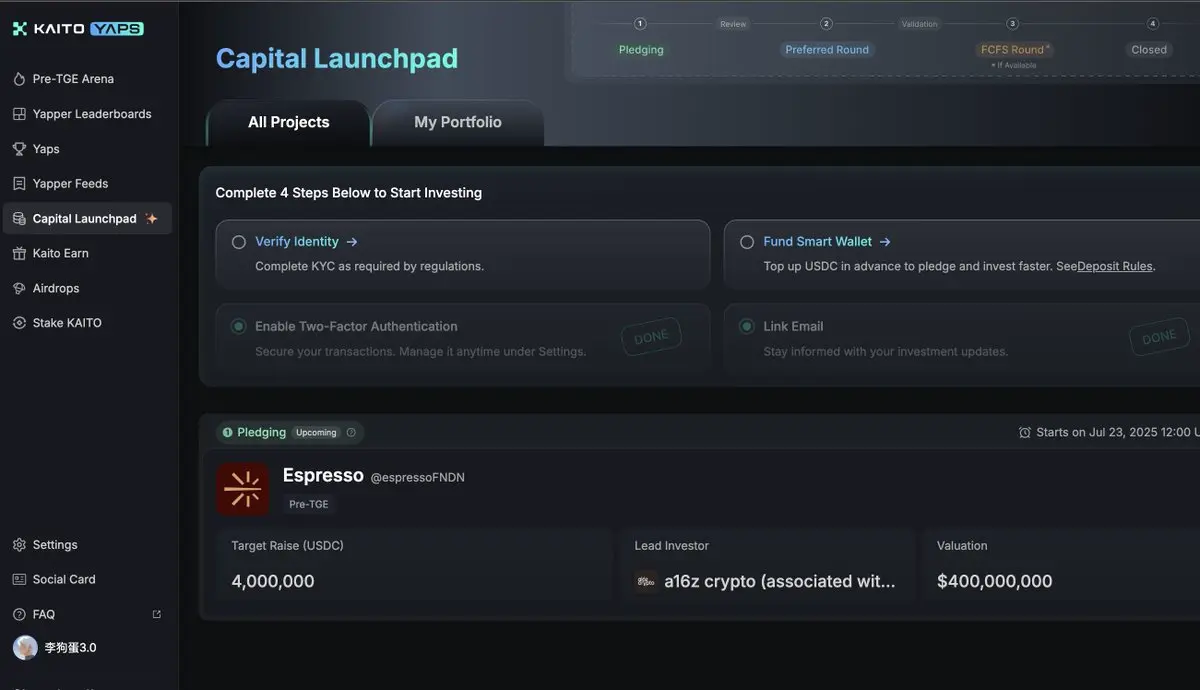
Task: Click the Capital Launchpad page heading
Action: click(337, 58)
